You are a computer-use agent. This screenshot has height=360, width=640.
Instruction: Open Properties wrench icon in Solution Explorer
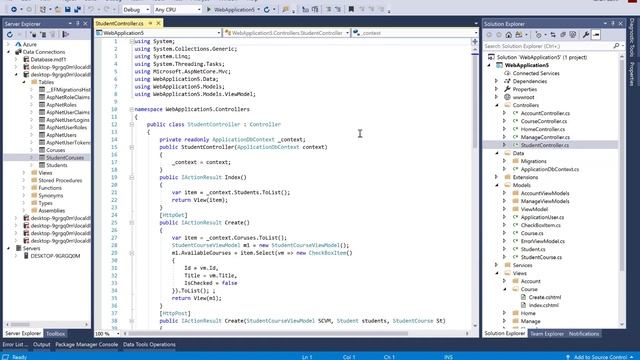coord(586,35)
